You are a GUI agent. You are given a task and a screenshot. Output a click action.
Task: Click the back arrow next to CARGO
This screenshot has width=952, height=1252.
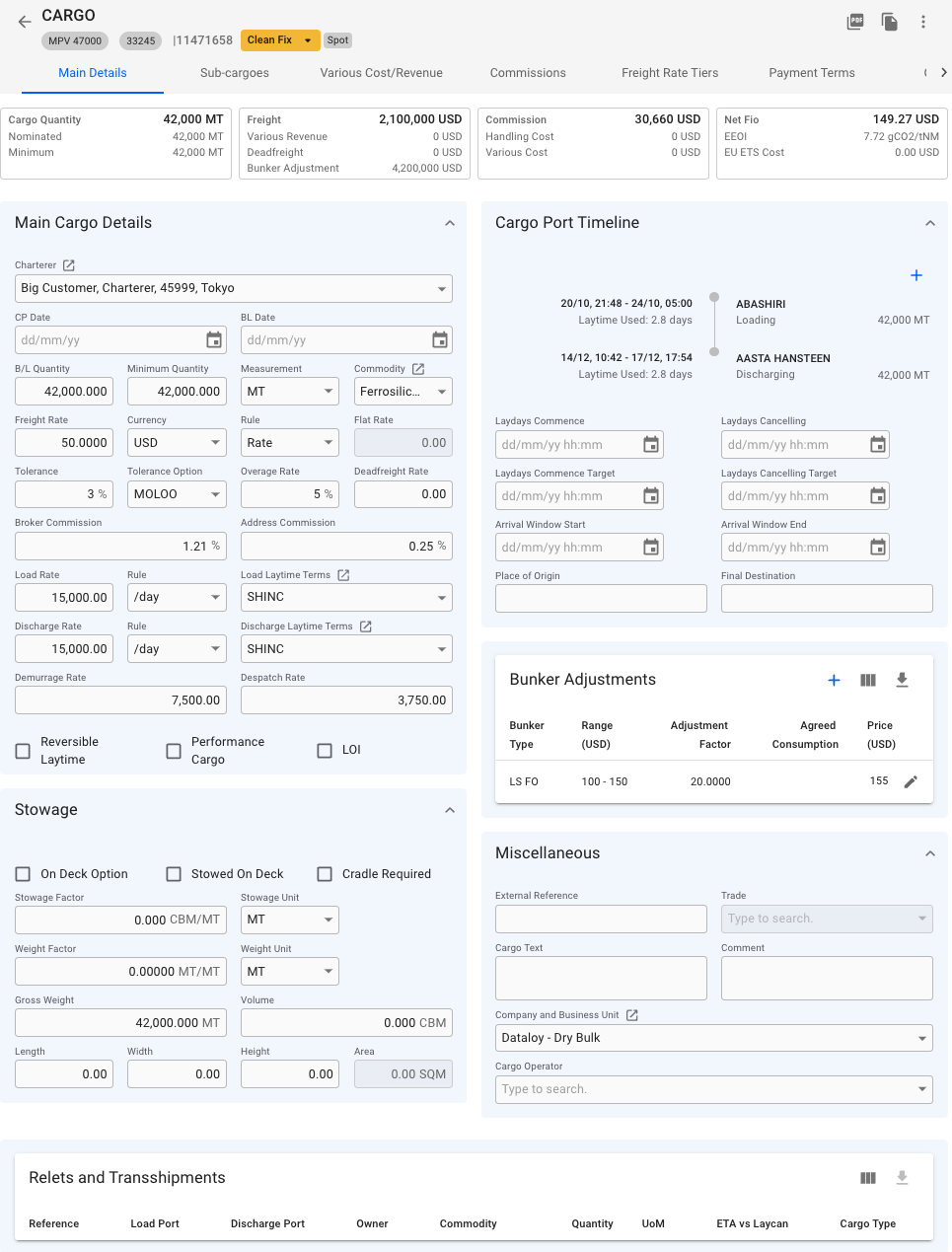coord(25,22)
